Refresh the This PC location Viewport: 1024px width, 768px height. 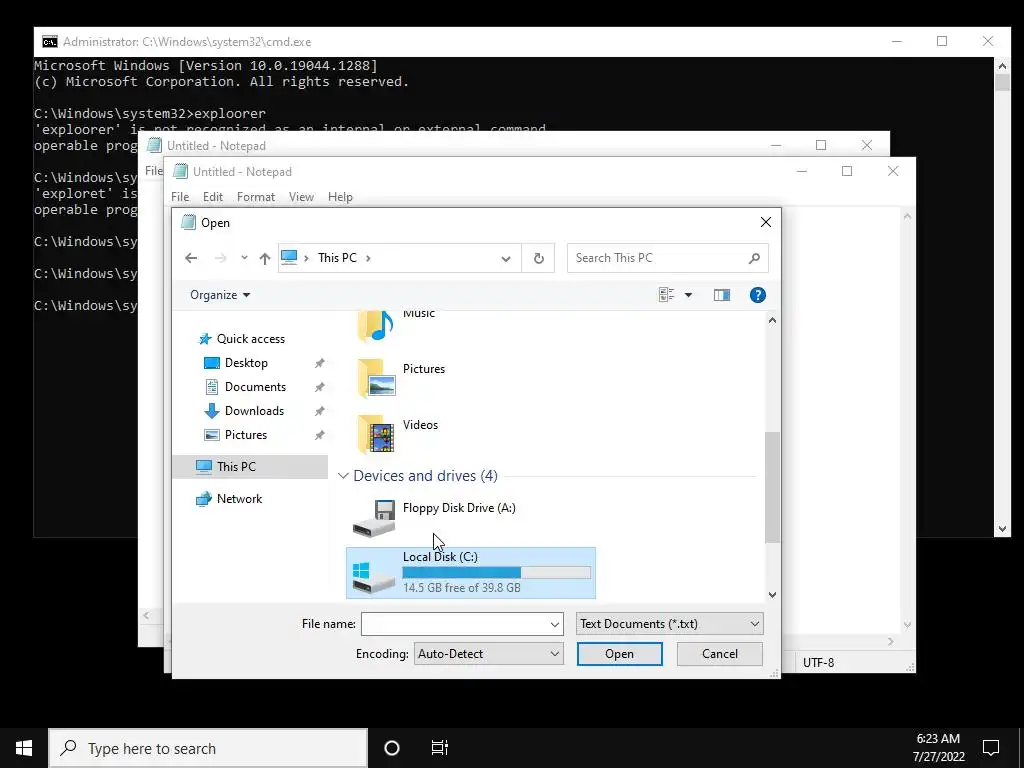pos(539,258)
